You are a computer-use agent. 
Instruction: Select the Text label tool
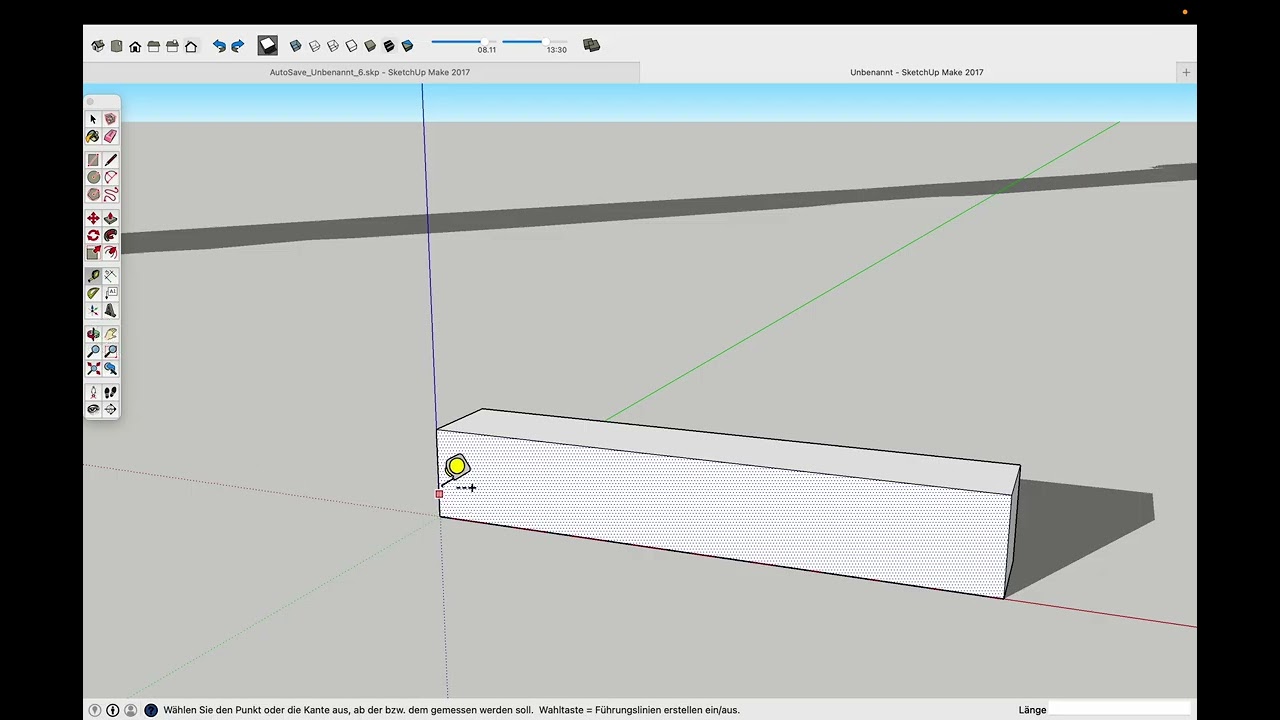(110, 293)
